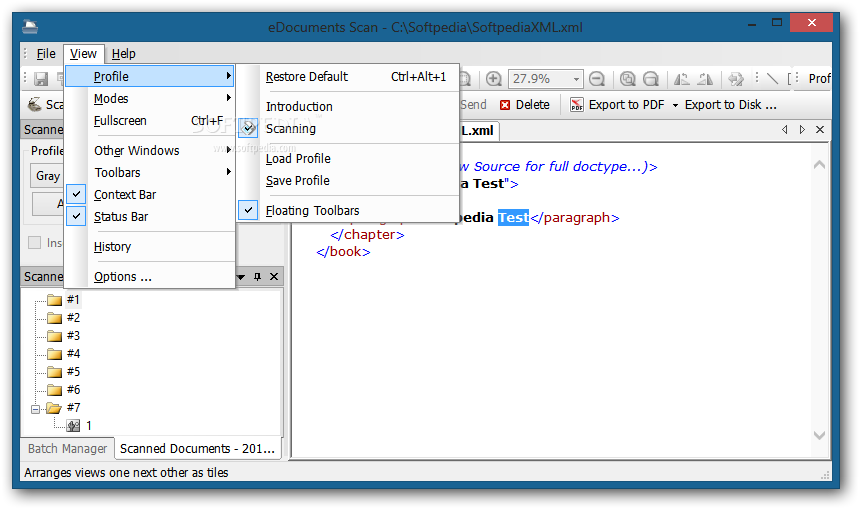Image resolution: width=860 pixels, height=509 pixels.
Task: Open Export to PDF dropdown arrow
Action: 675,105
